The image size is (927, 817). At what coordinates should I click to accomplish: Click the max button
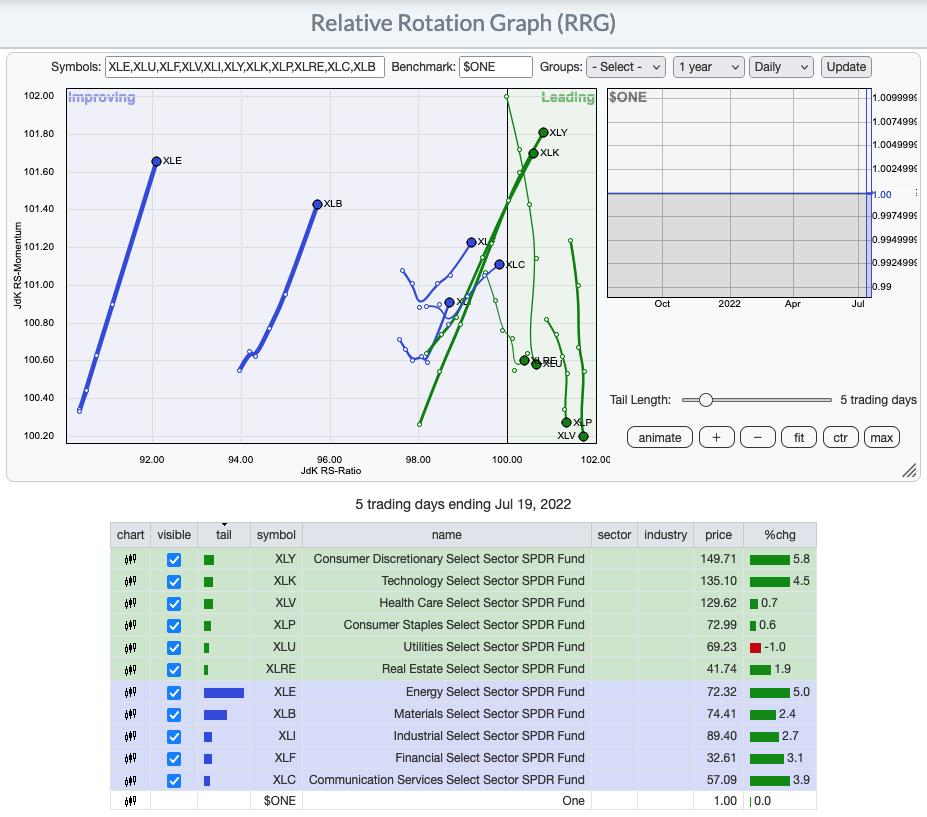pyautogui.click(x=881, y=437)
